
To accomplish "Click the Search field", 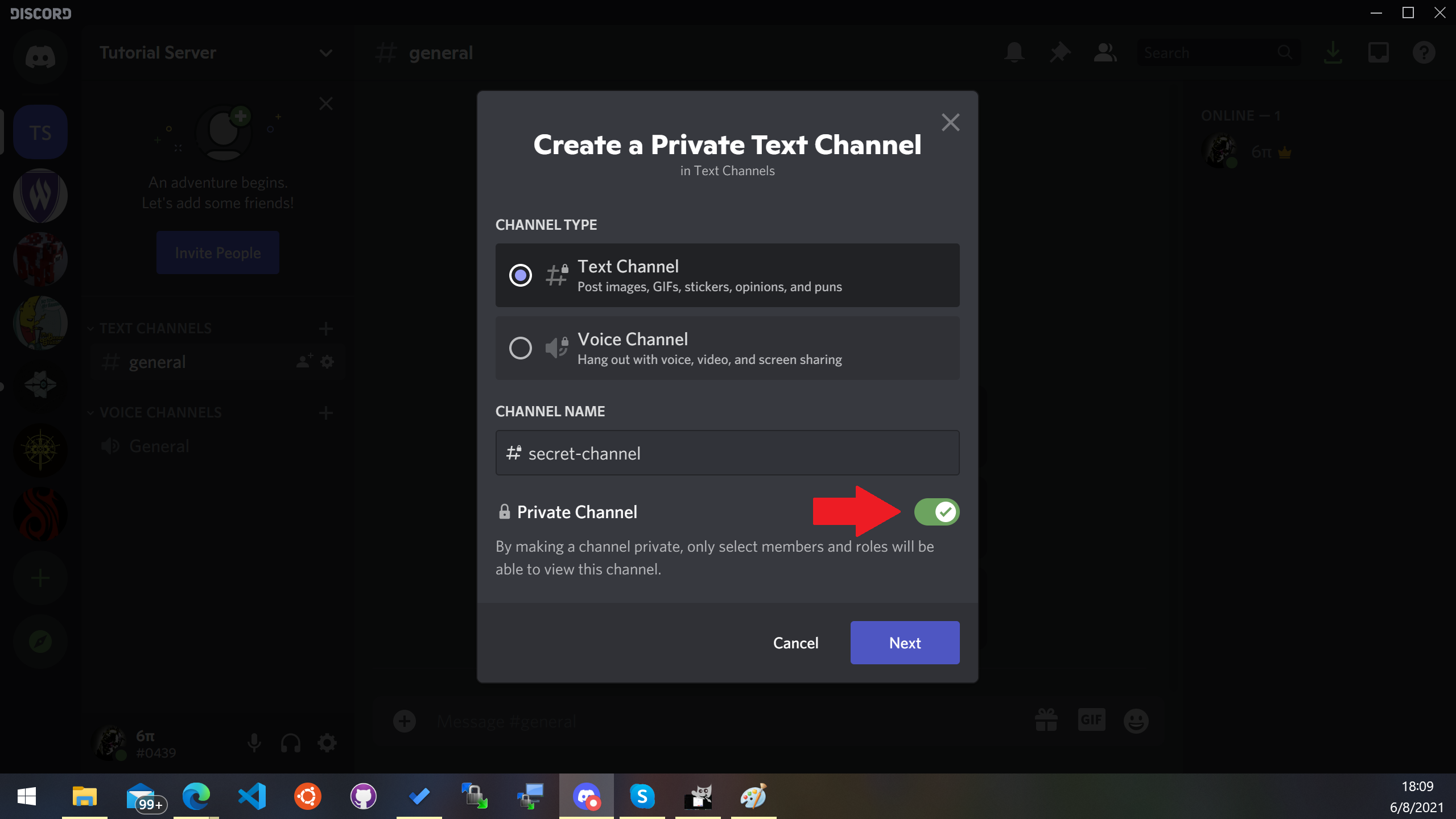I will (x=1219, y=52).
